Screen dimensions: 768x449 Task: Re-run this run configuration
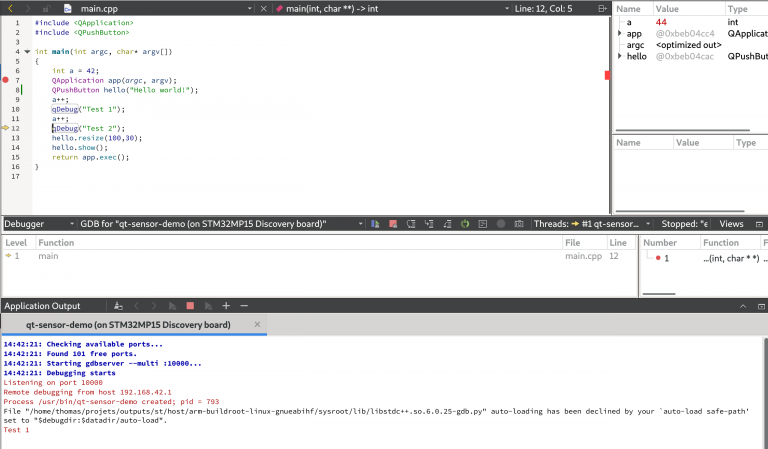[x=172, y=306]
